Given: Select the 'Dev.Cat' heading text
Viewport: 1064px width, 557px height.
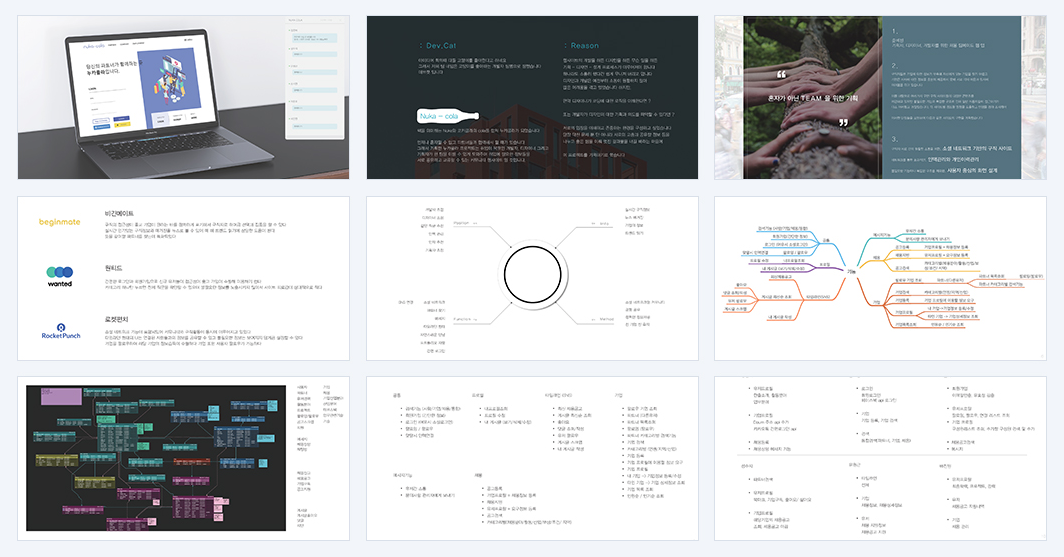Looking at the screenshot, I should pyautogui.click(x=440, y=45).
